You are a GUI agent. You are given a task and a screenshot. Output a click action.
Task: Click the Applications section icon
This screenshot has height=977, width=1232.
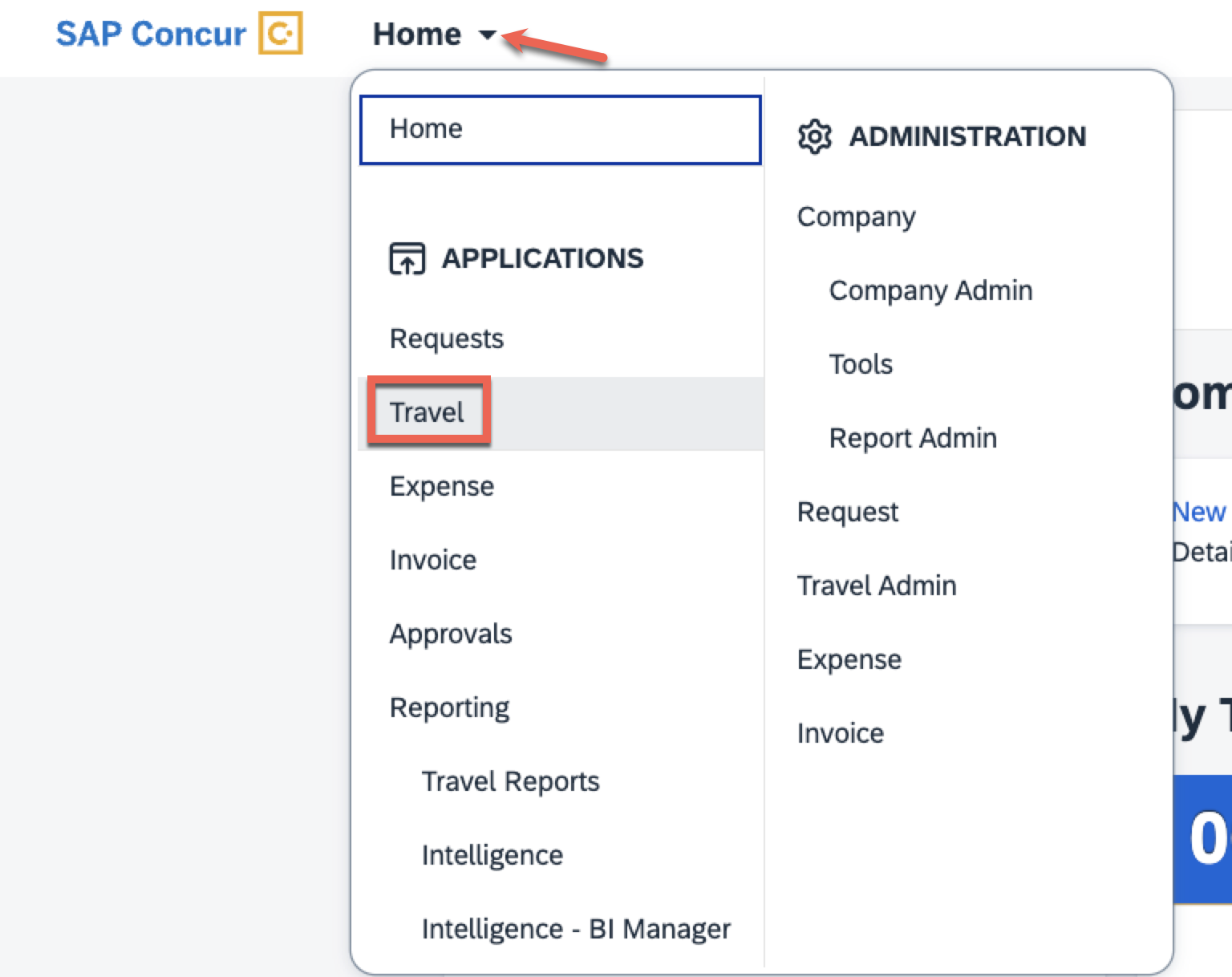coord(407,258)
